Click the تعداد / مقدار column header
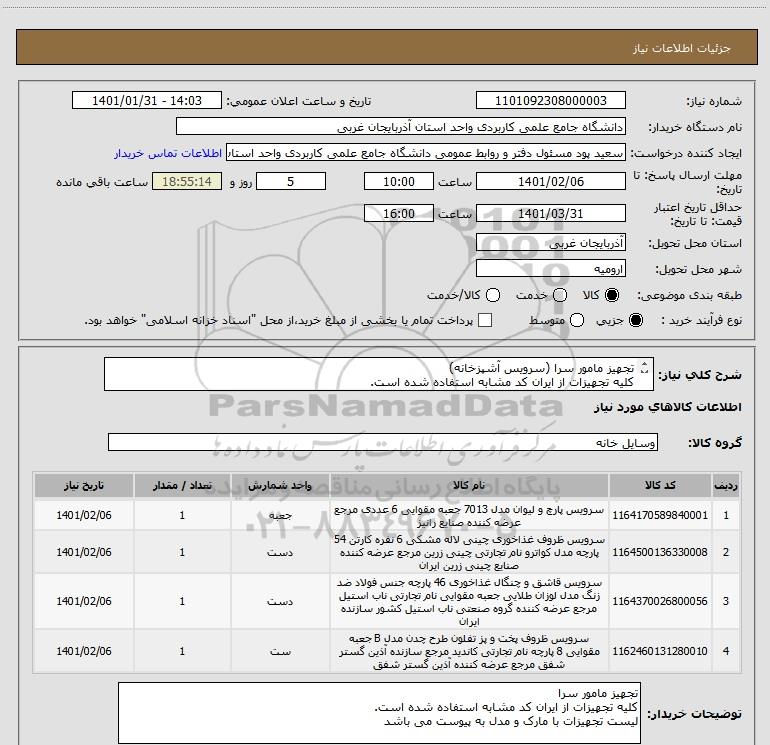The height and width of the screenshot is (745, 770). [x=182, y=486]
